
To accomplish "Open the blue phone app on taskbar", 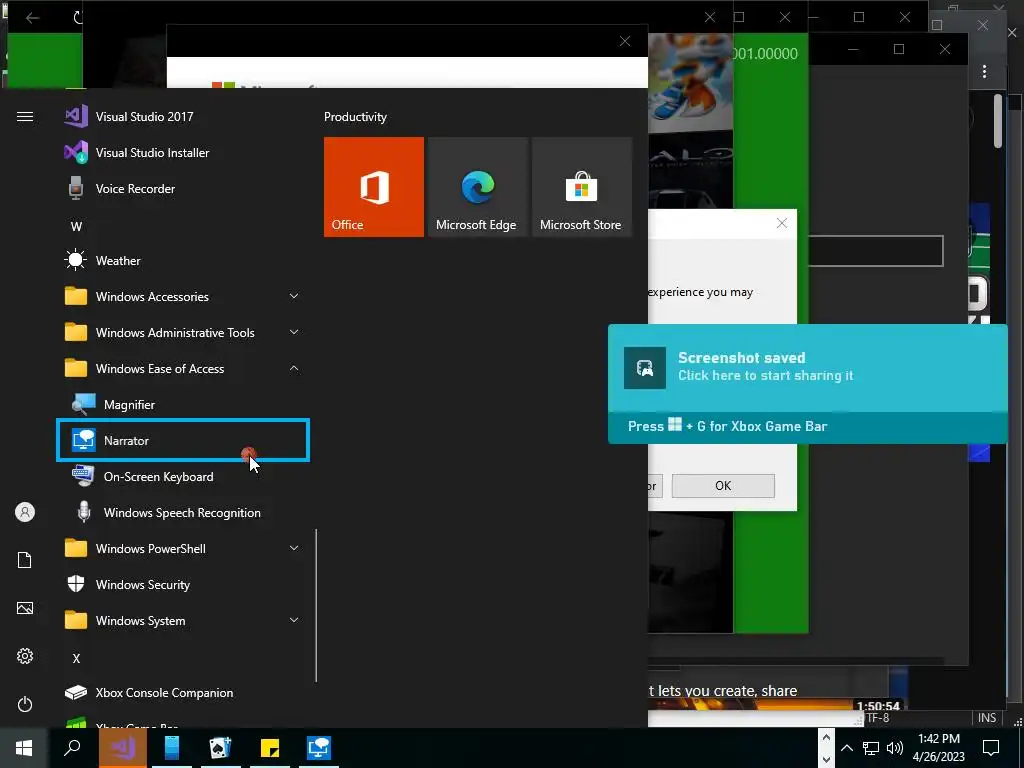I will tap(172, 748).
